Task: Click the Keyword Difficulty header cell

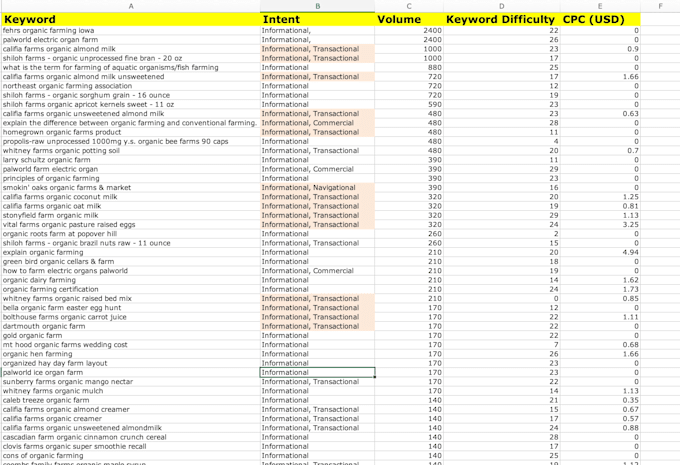Action: click(x=502, y=20)
